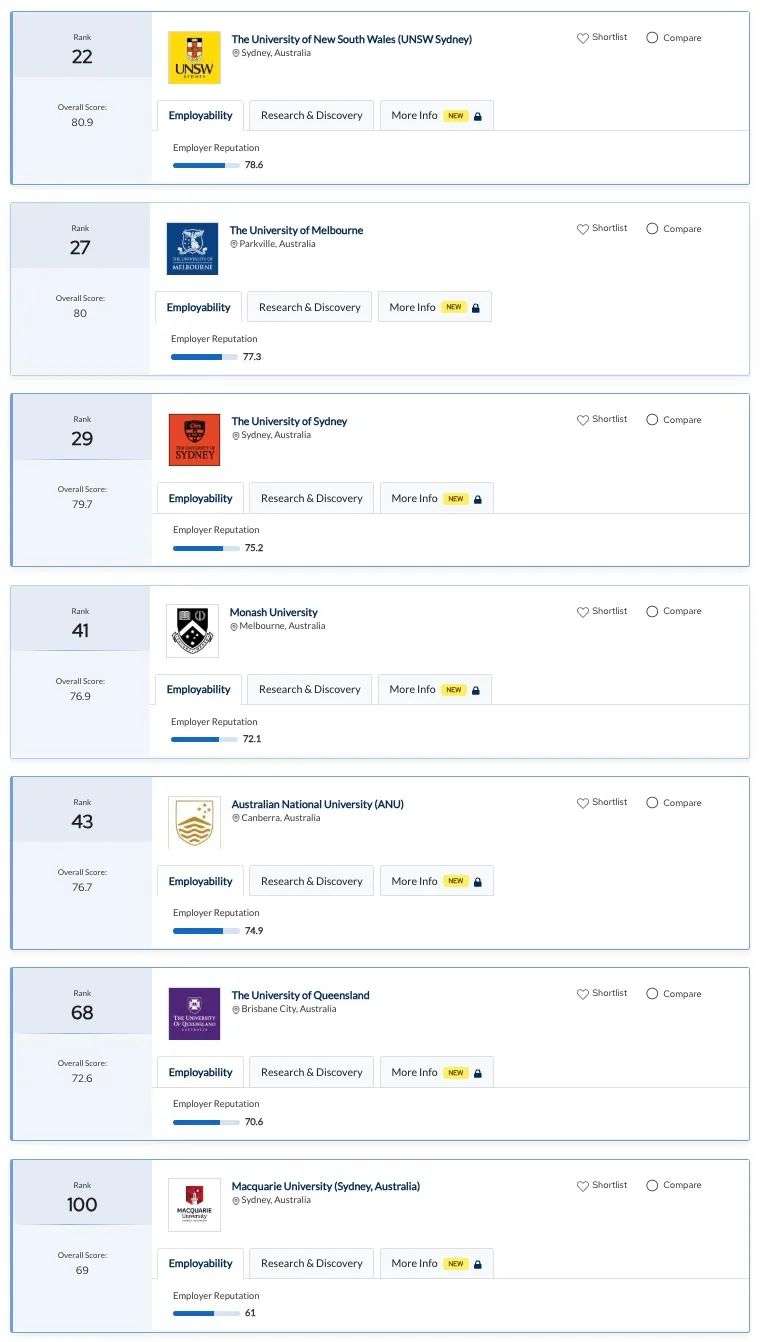Select Employability tab for Macquarie University
760x1342 pixels.
coord(200,1263)
